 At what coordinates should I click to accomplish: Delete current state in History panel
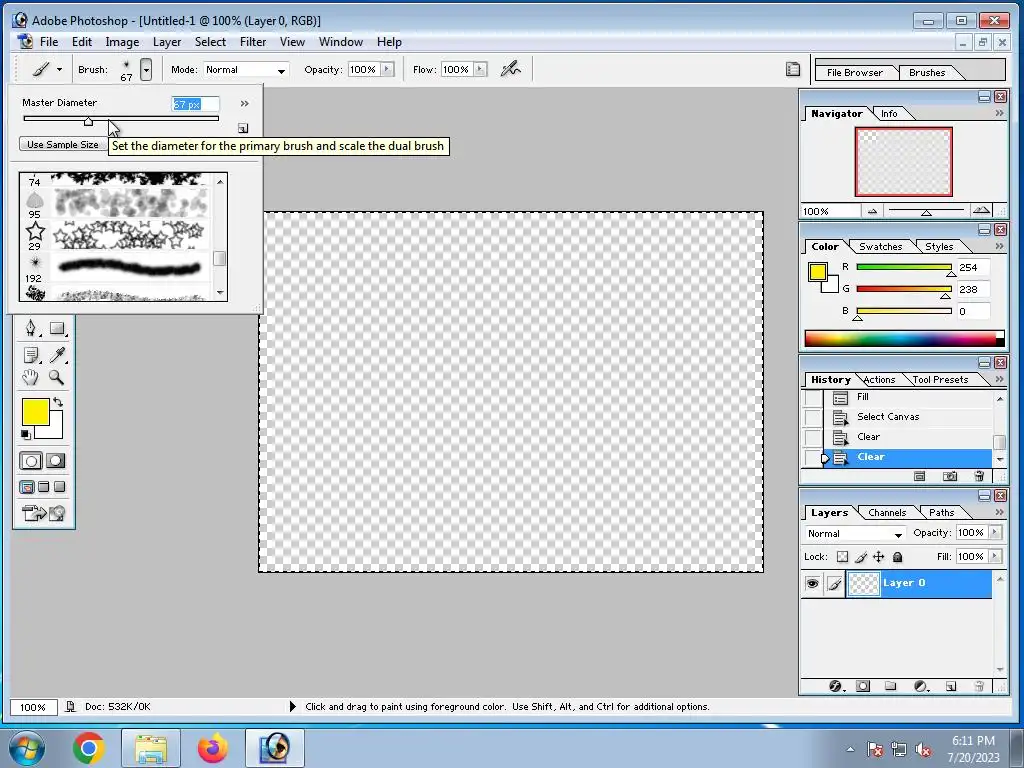(978, 476)
